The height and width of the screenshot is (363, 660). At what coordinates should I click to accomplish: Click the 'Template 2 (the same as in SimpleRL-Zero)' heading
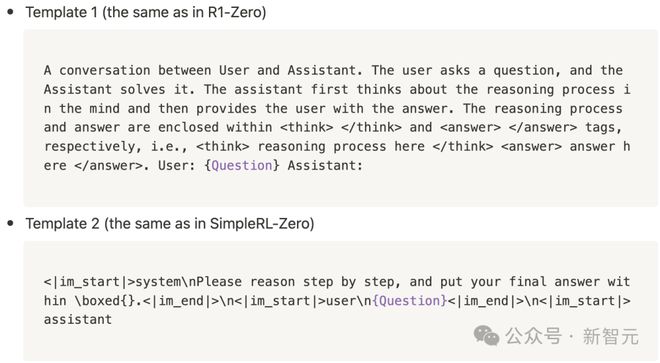[170, 224]
